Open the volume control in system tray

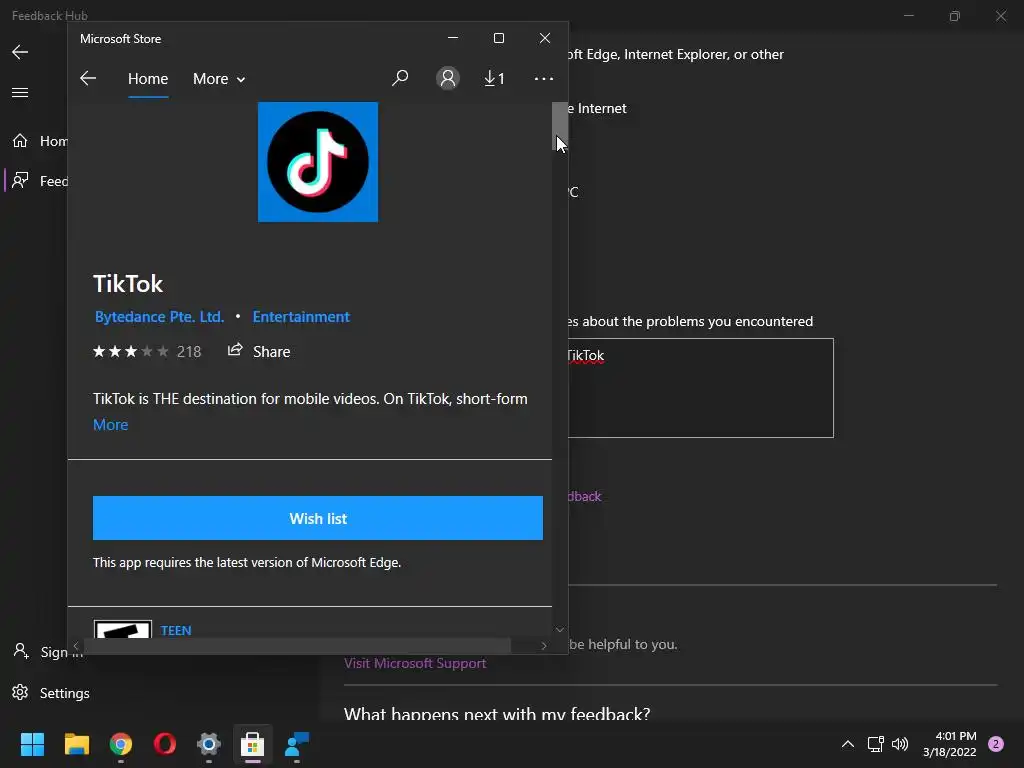click(x=900, y=744)
